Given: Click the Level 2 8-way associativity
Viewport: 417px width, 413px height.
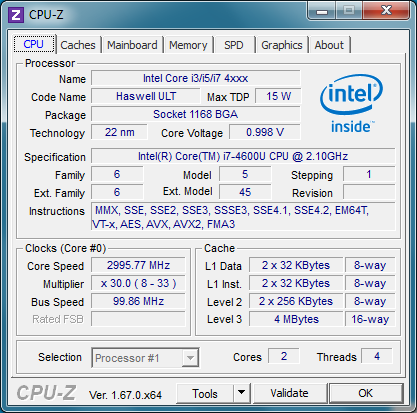Looking at the screenshot, I should (370, 301).
